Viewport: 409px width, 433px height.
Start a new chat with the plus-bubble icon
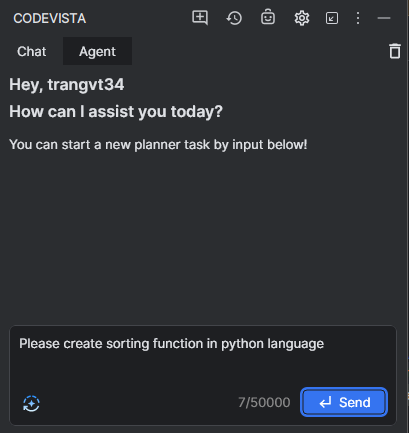coord(200,18)
